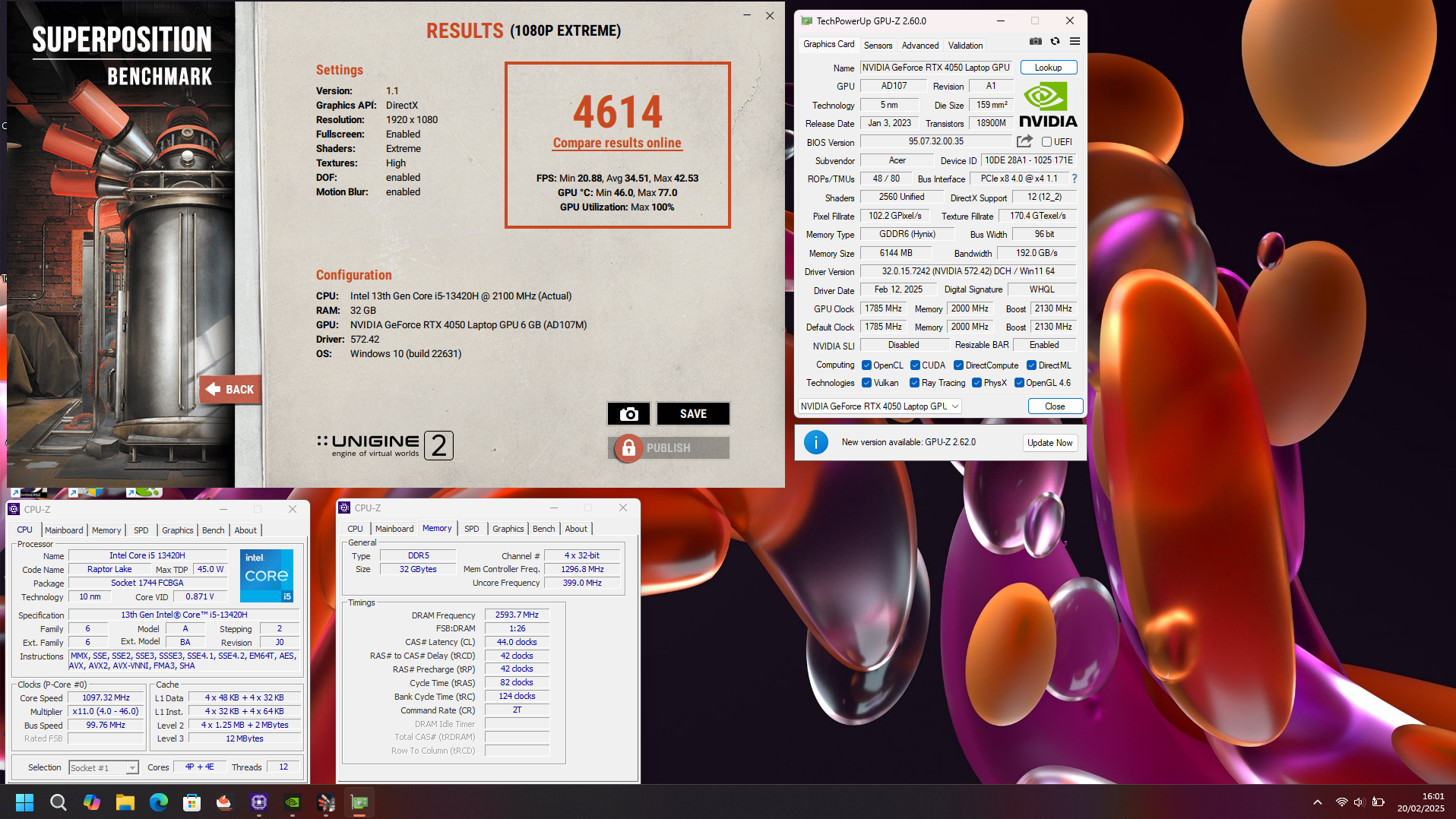The width and height of the screenshot is (1456, 819).
Task: Click the Superposition benchmark taskbar icon
Action: coord(326,802)
